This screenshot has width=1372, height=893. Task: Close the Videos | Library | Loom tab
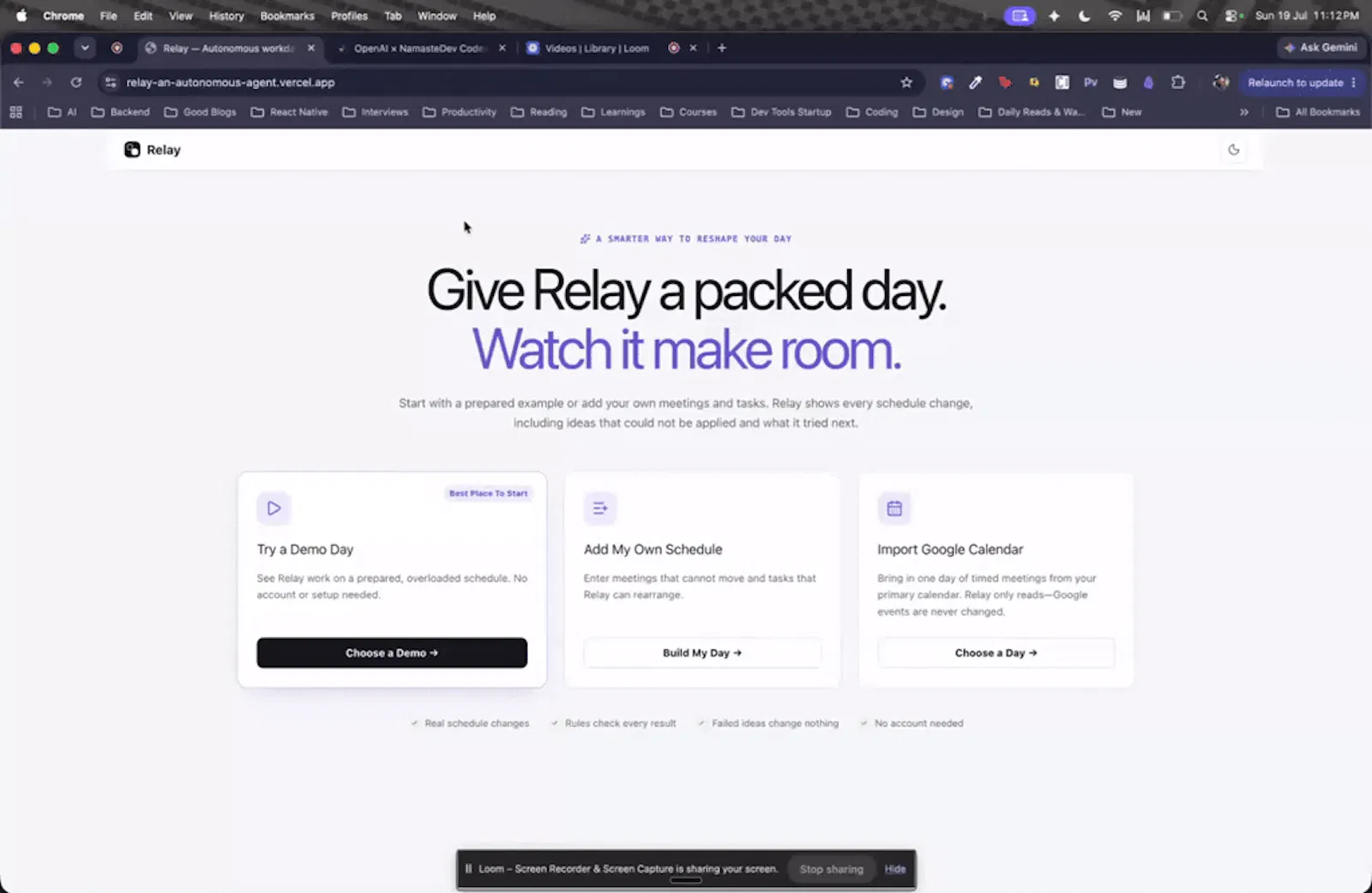coord(694,48)
